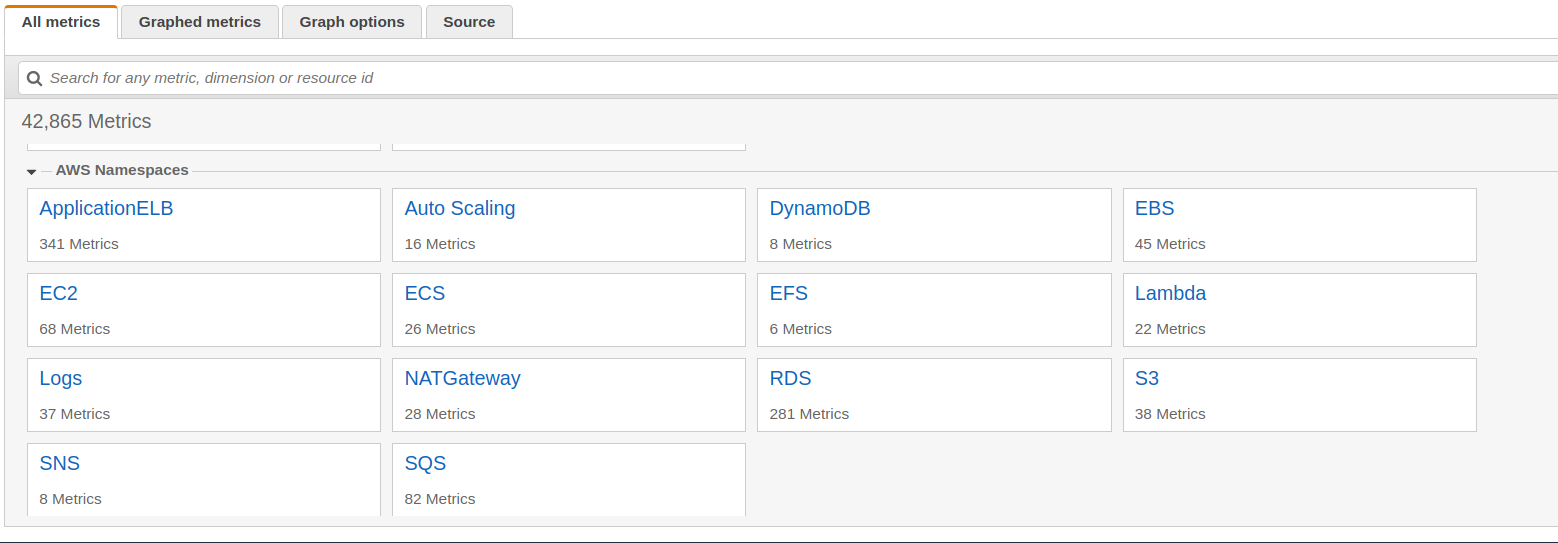
Task: Click the search magnifier icon
Action: click(x=35, y=78)
